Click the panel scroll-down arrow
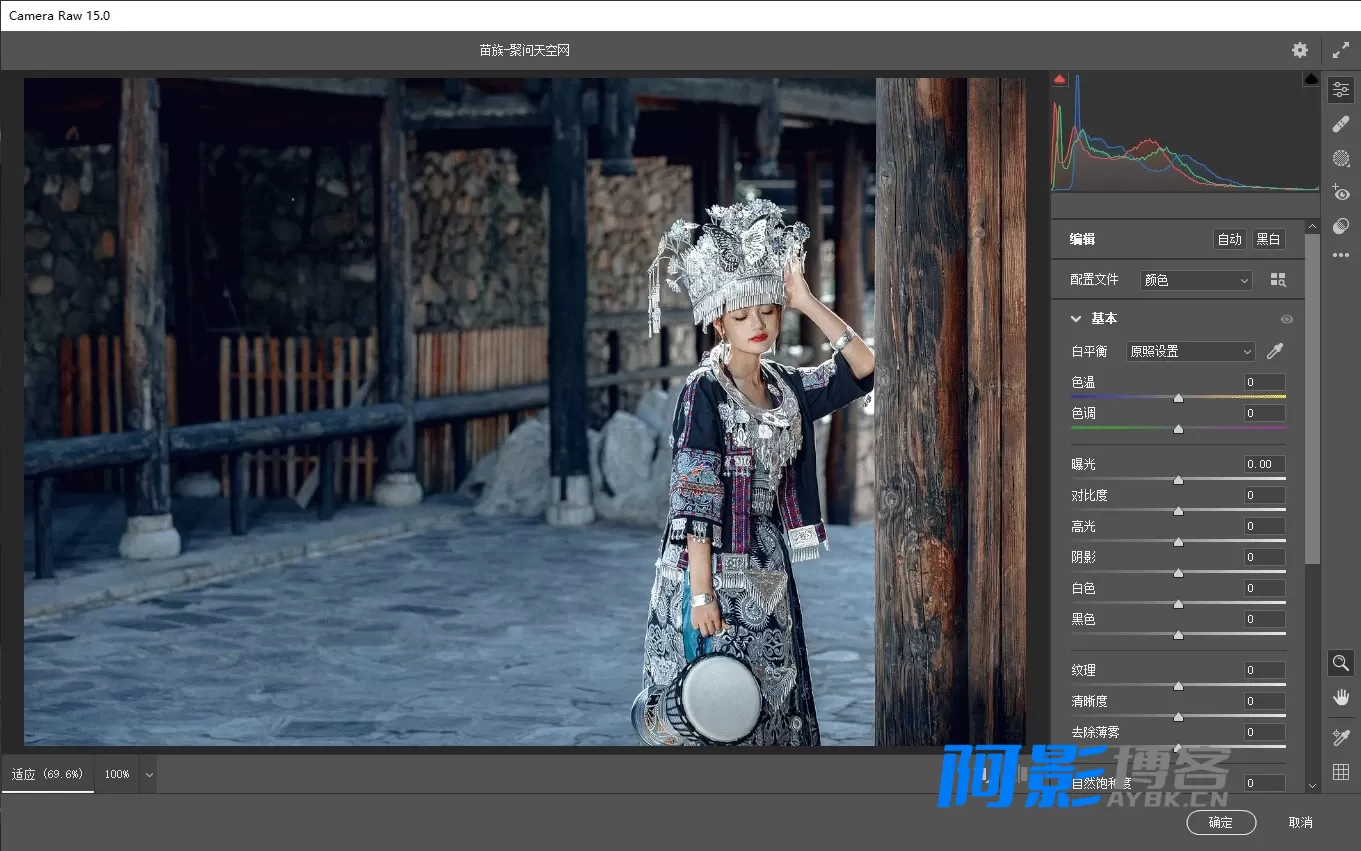Screen dimensions: 1361x851 [x=1312, y=786]
